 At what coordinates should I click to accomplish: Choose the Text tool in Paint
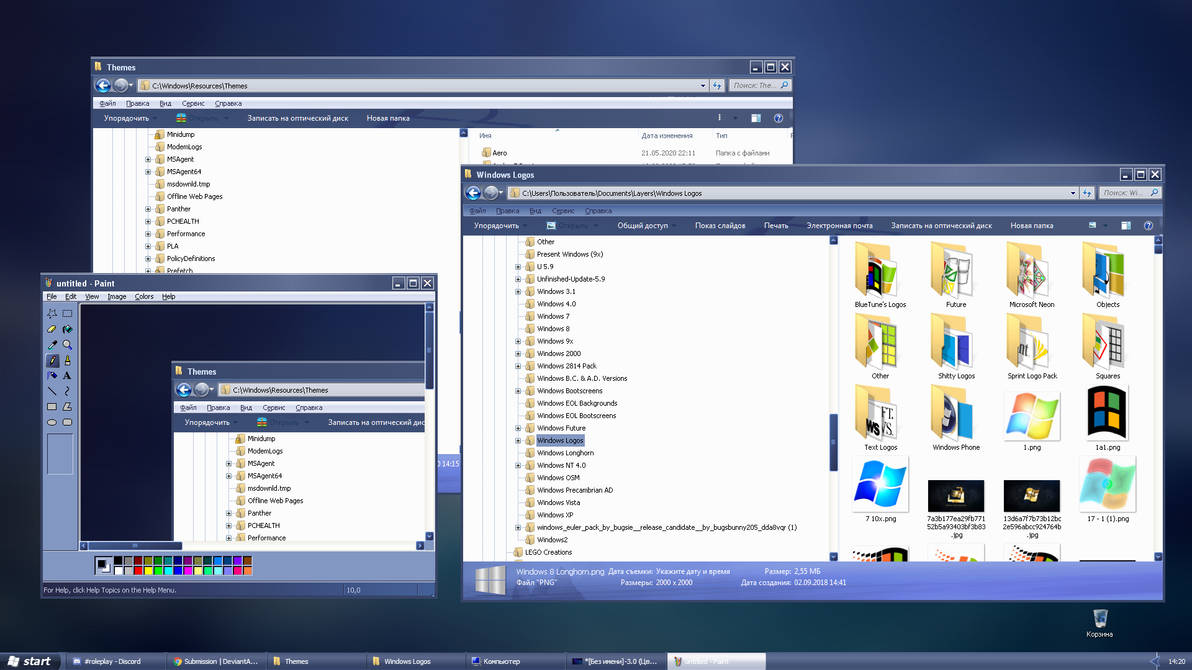click(66, 376)
